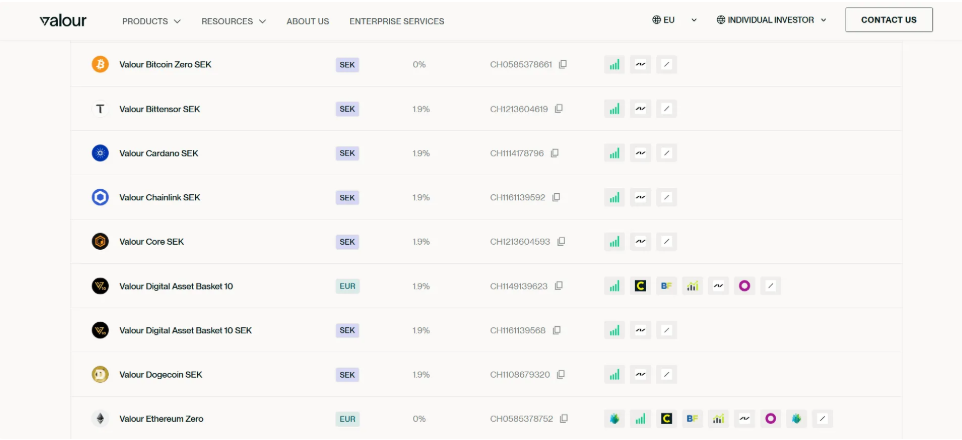Click green bars broker icon in Bittensor SEK row

pyautogui.click(x=614, y=109)
